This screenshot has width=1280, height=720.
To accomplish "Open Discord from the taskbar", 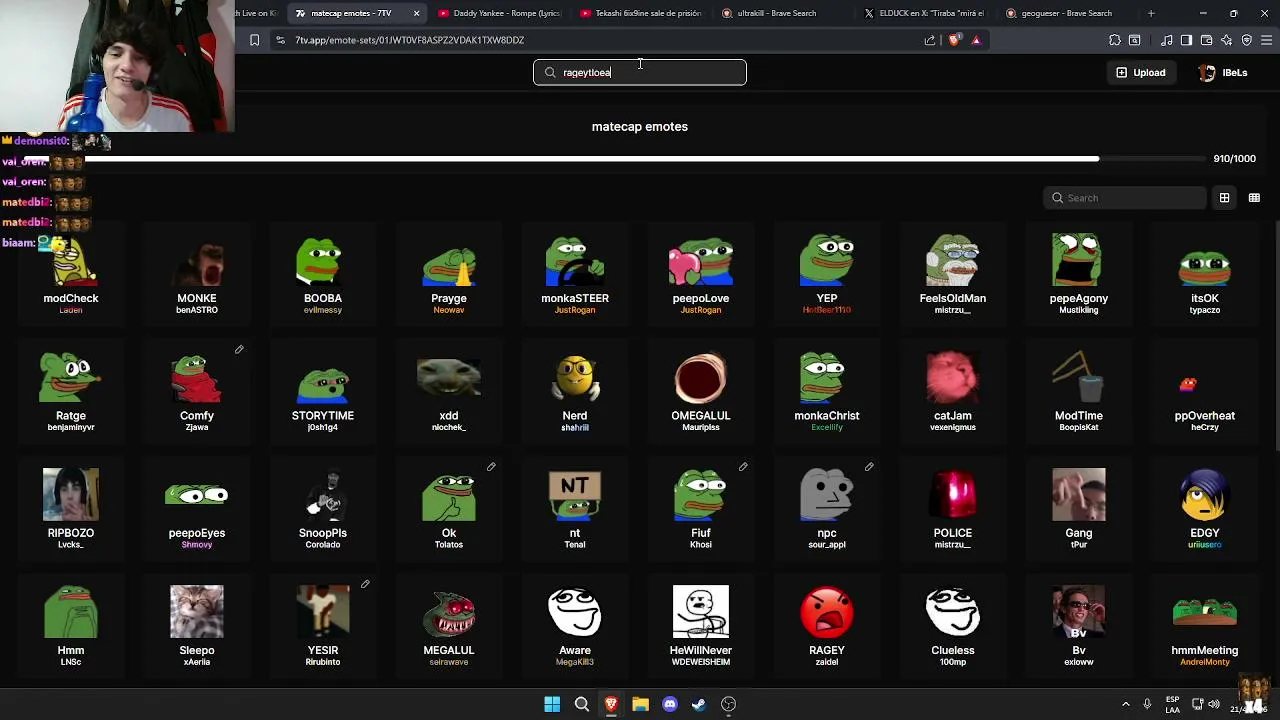I will 670,704.
